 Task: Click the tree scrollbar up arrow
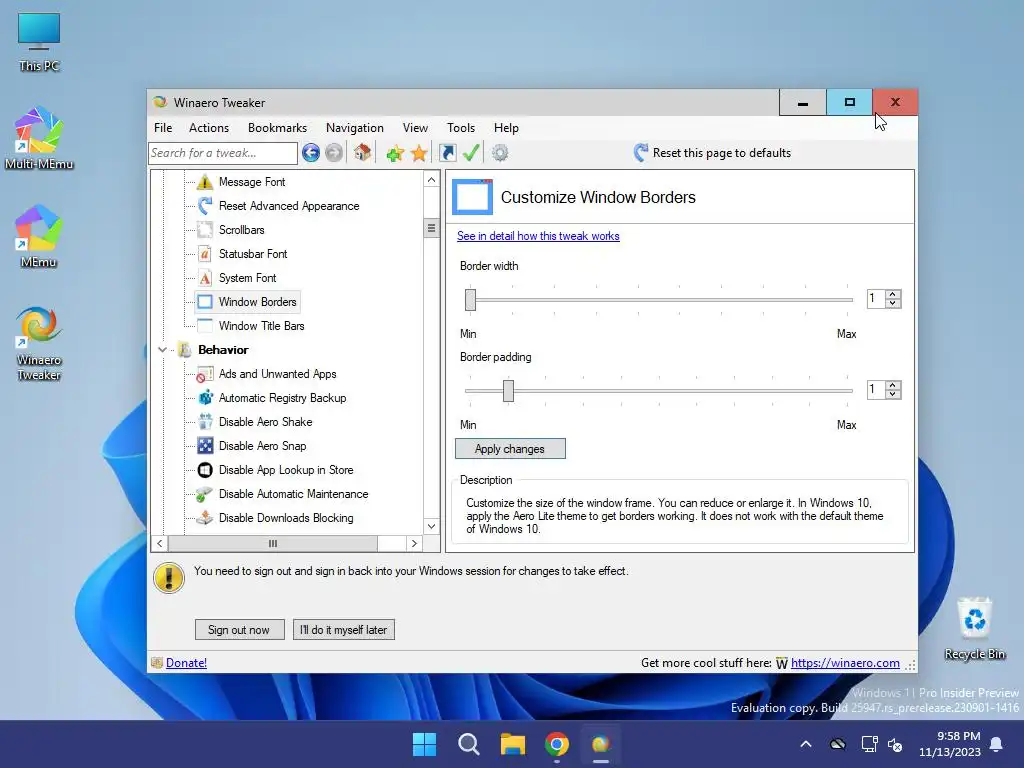pyautogui.click(x=431, y=180)
